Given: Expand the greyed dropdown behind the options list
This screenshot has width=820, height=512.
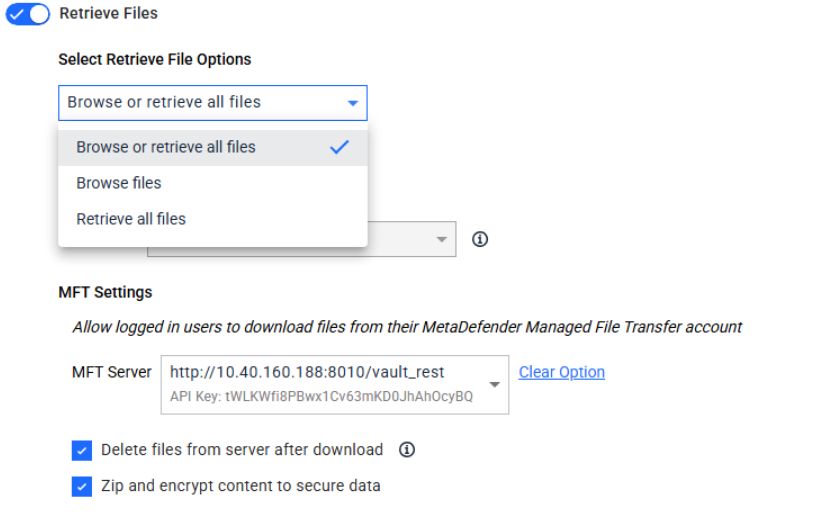Looking at the screenshot, I should (x=441, y=239).
